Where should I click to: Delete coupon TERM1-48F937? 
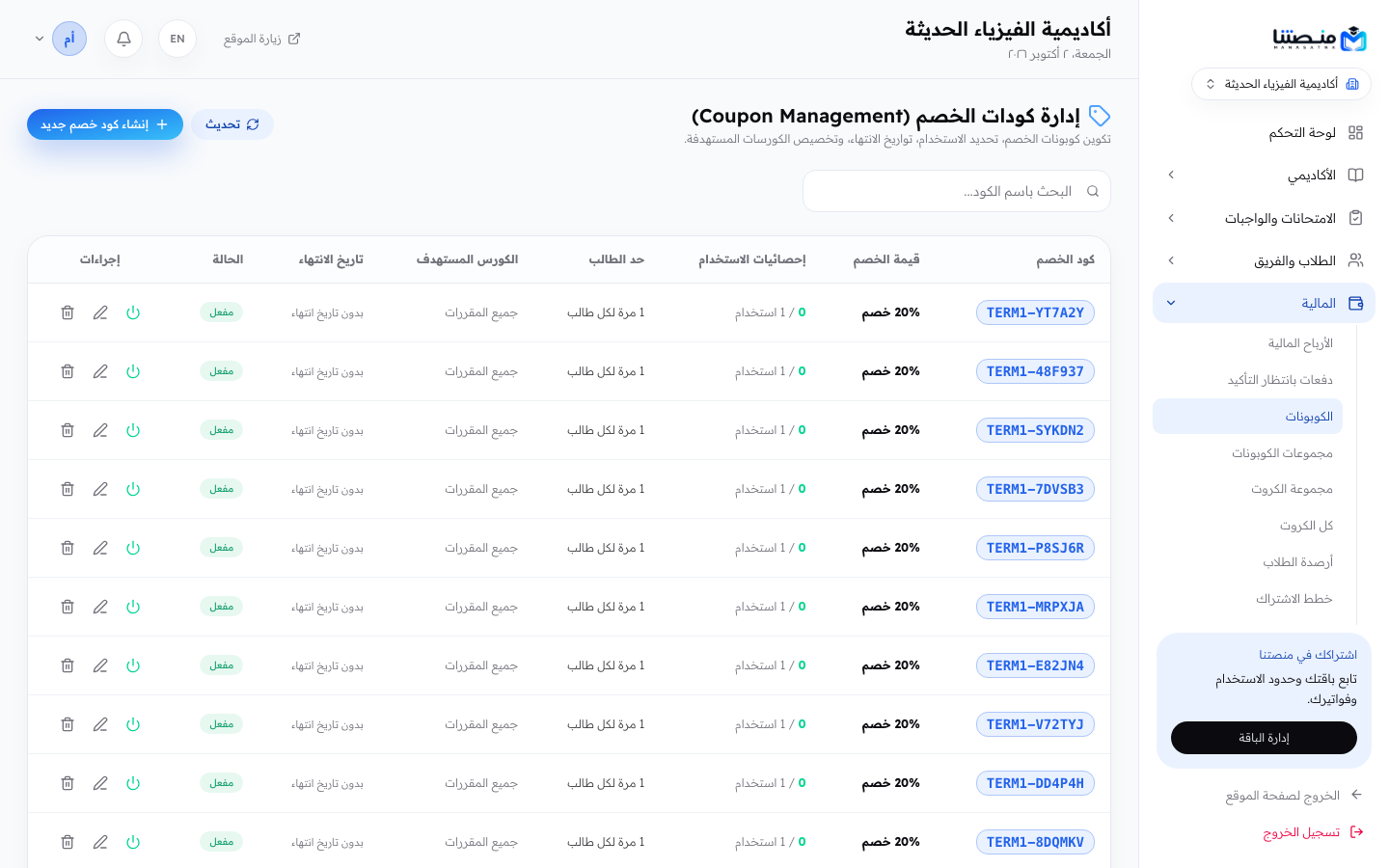point(68,371)
